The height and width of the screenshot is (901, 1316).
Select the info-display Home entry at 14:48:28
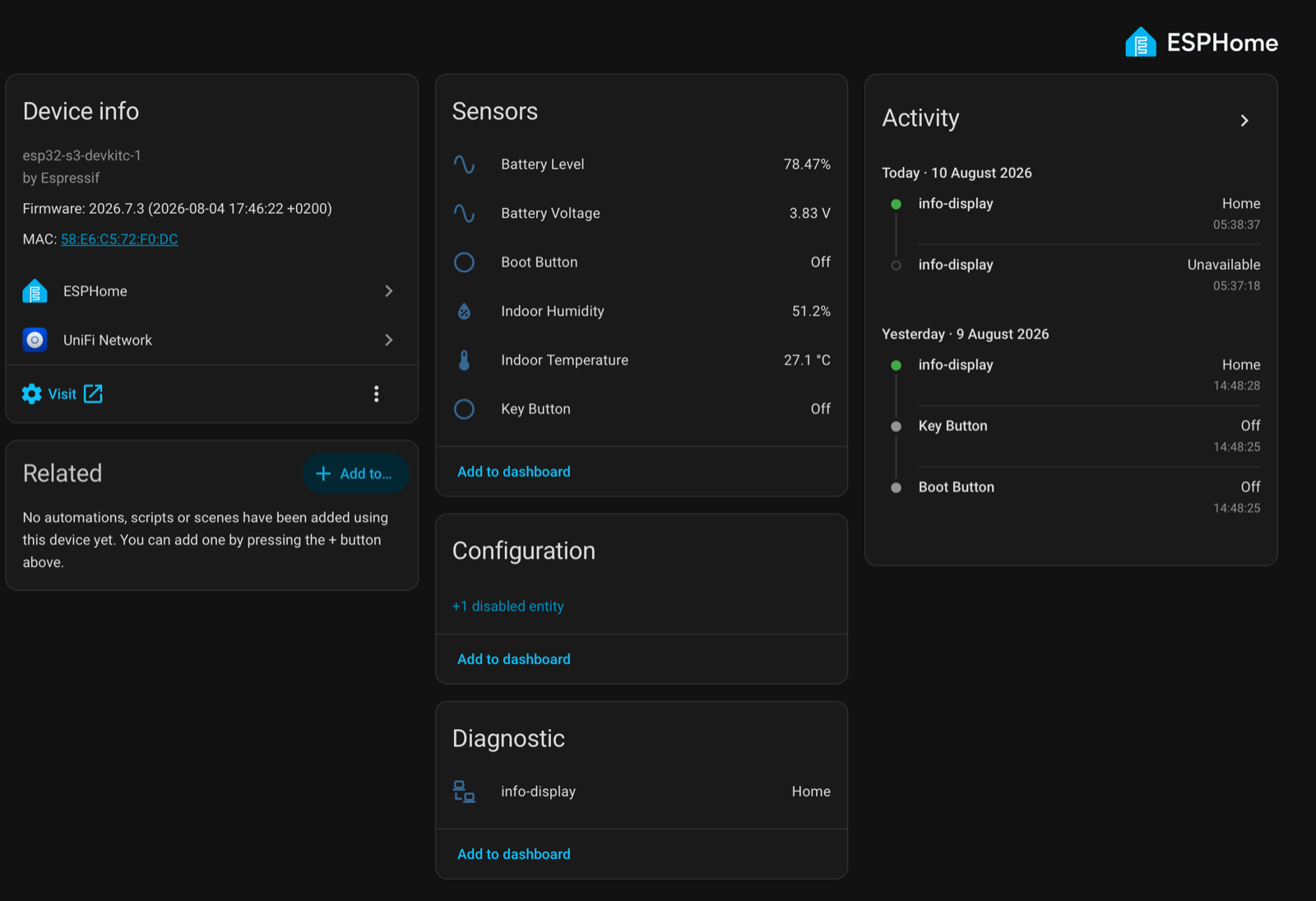[1071, 374]
